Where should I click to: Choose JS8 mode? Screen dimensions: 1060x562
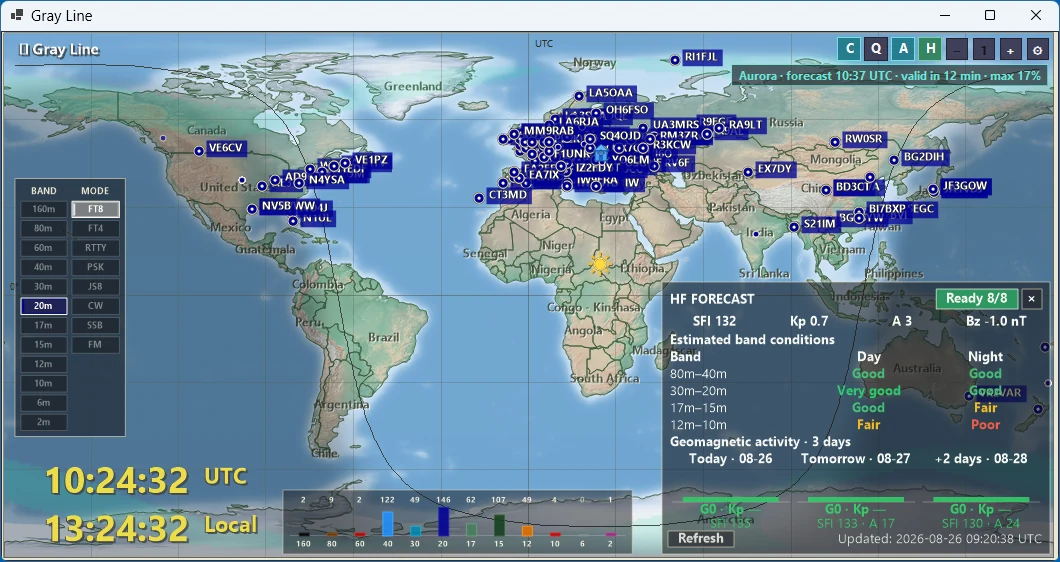click(95, 287)
